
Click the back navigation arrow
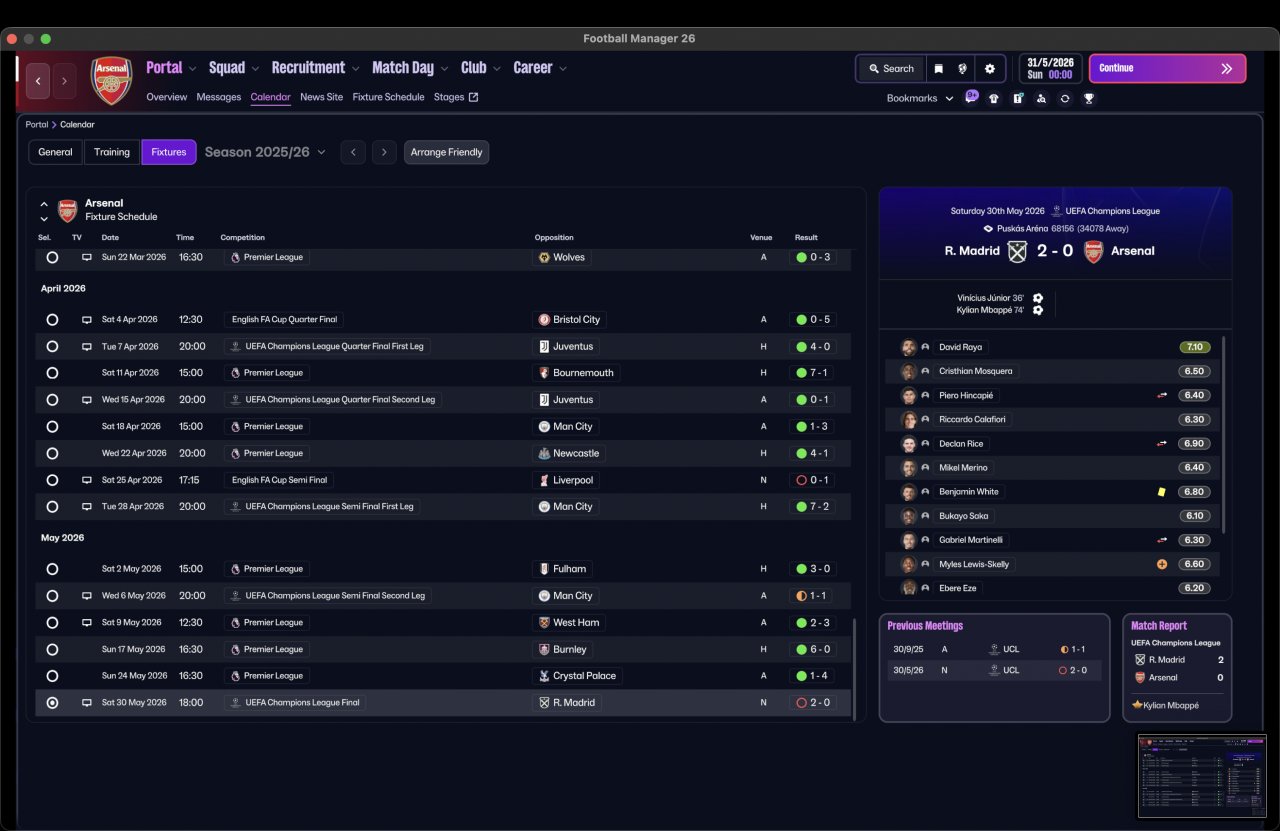(38, 81)
